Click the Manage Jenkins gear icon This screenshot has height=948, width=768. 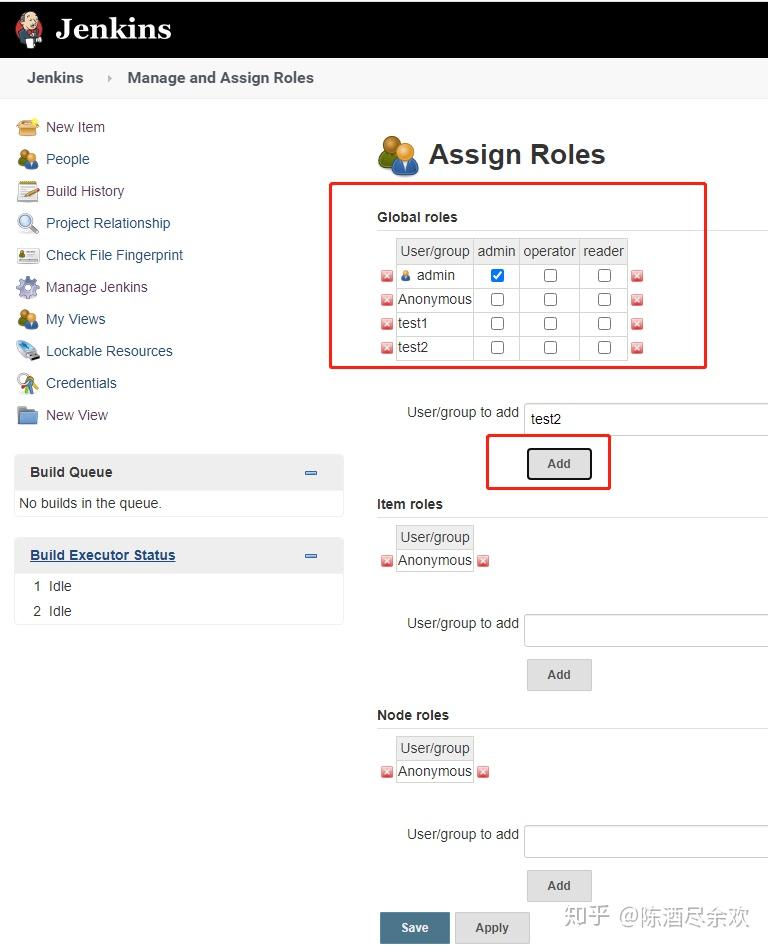click(28, 287)
